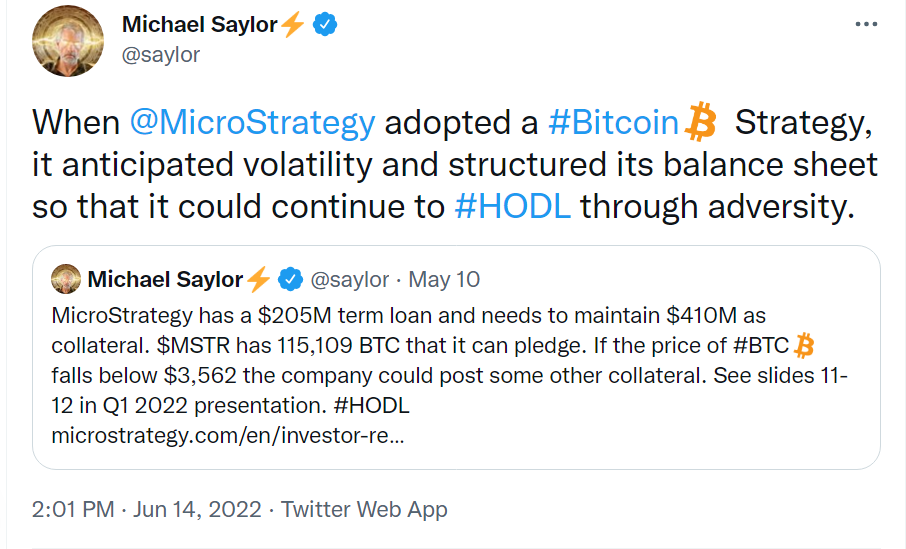Open the #Bitcoin hashtag link
Screen dimensions: 906x549
pos(614,123)
